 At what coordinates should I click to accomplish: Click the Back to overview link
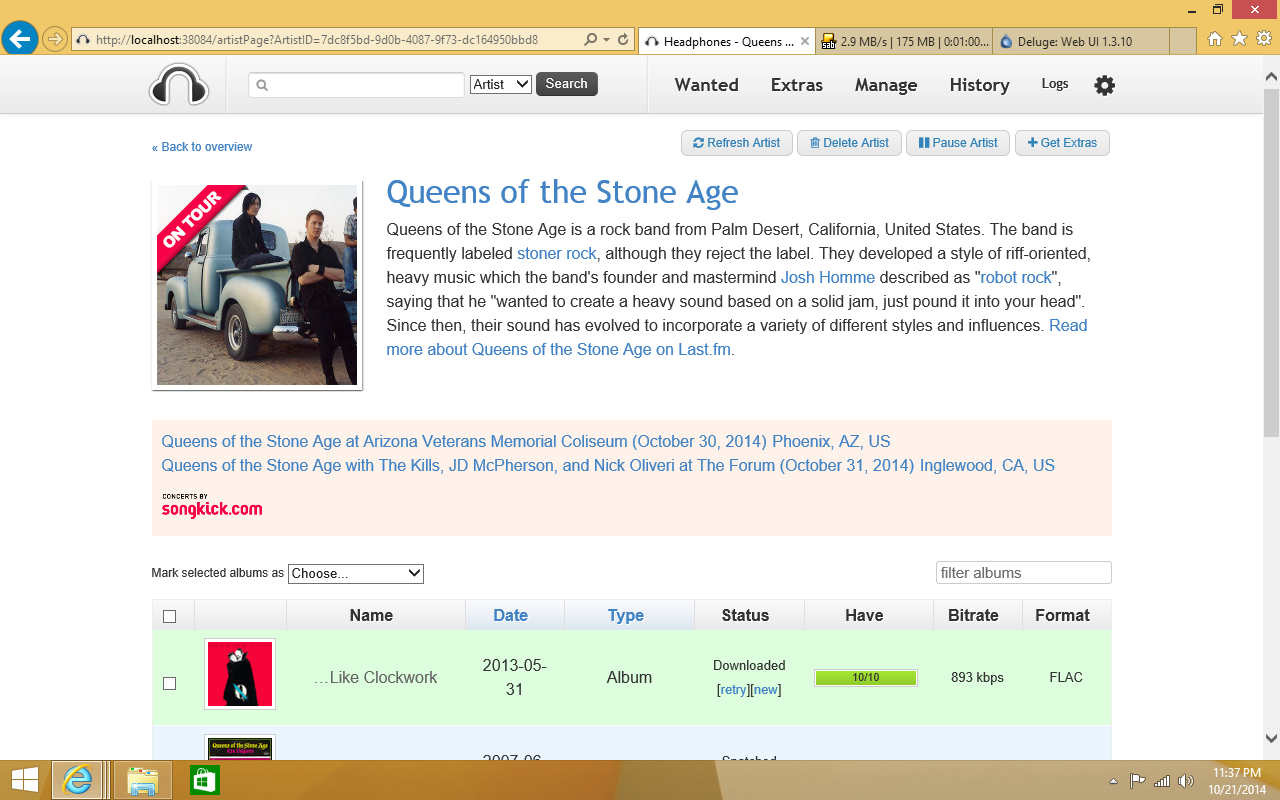202,147
